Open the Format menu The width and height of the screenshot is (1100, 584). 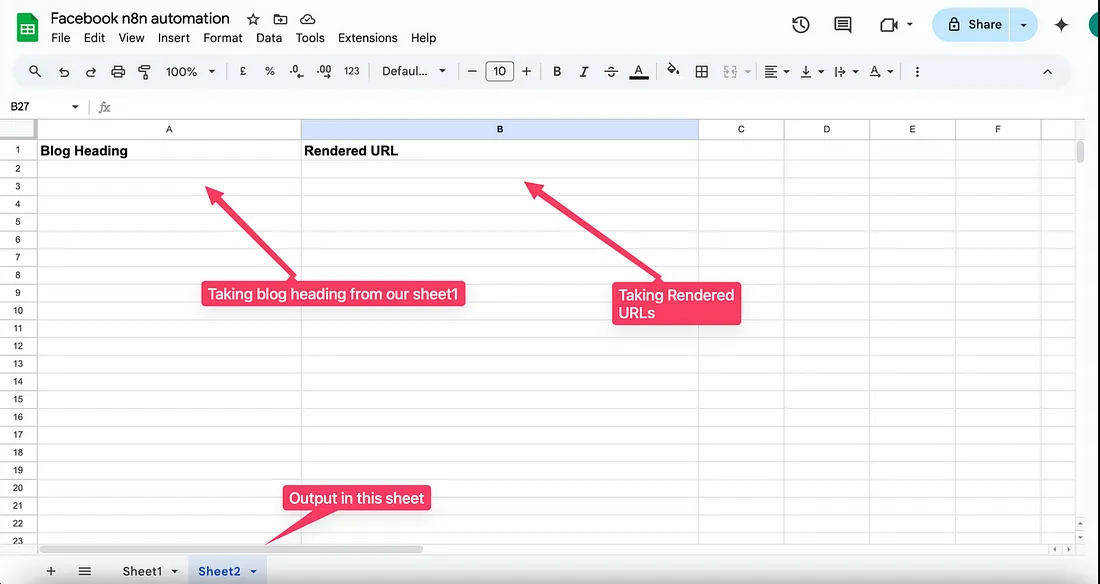pyautogui.click(x=222, y=38)
